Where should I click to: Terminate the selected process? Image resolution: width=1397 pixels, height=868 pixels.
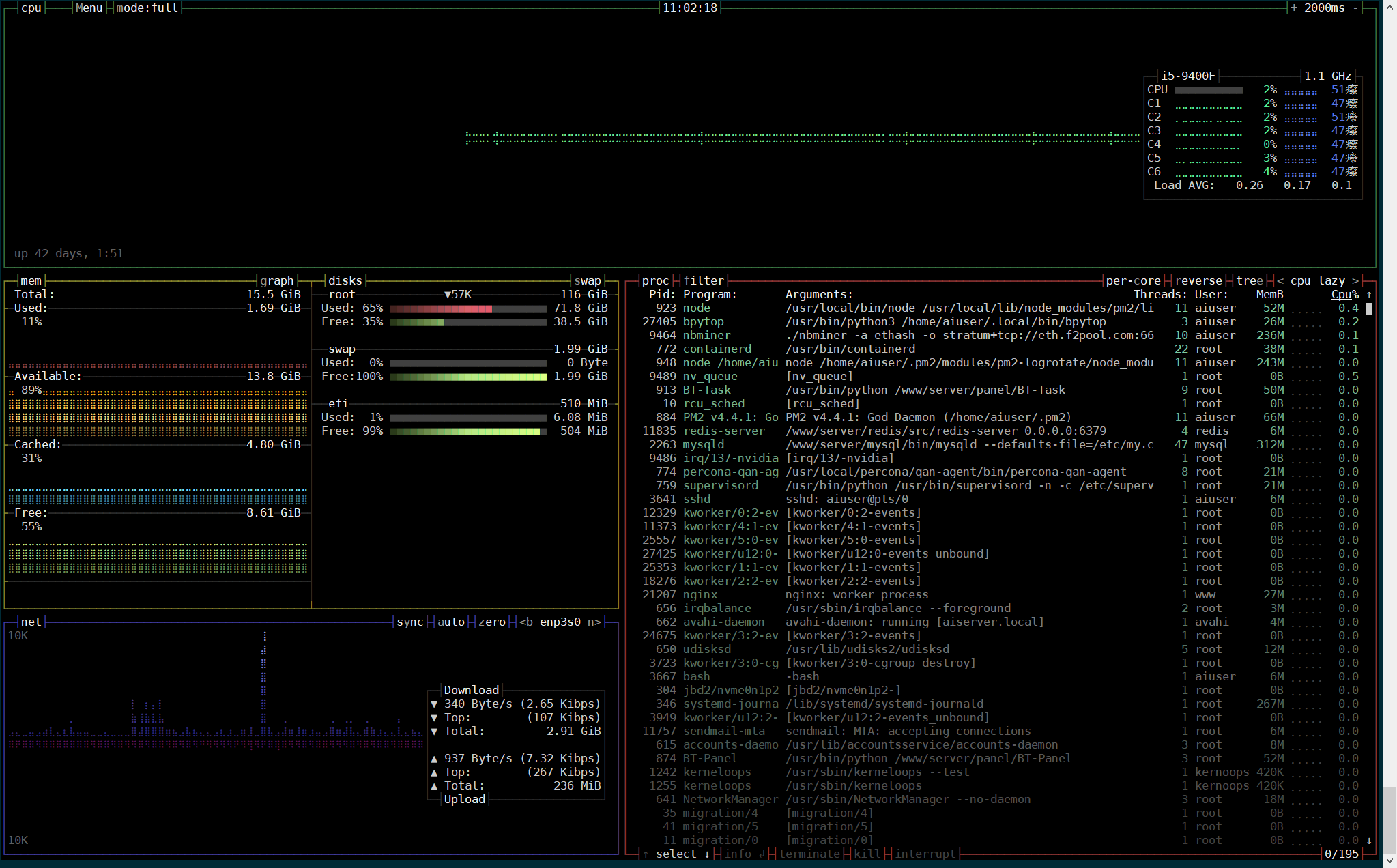click(809, 854)
